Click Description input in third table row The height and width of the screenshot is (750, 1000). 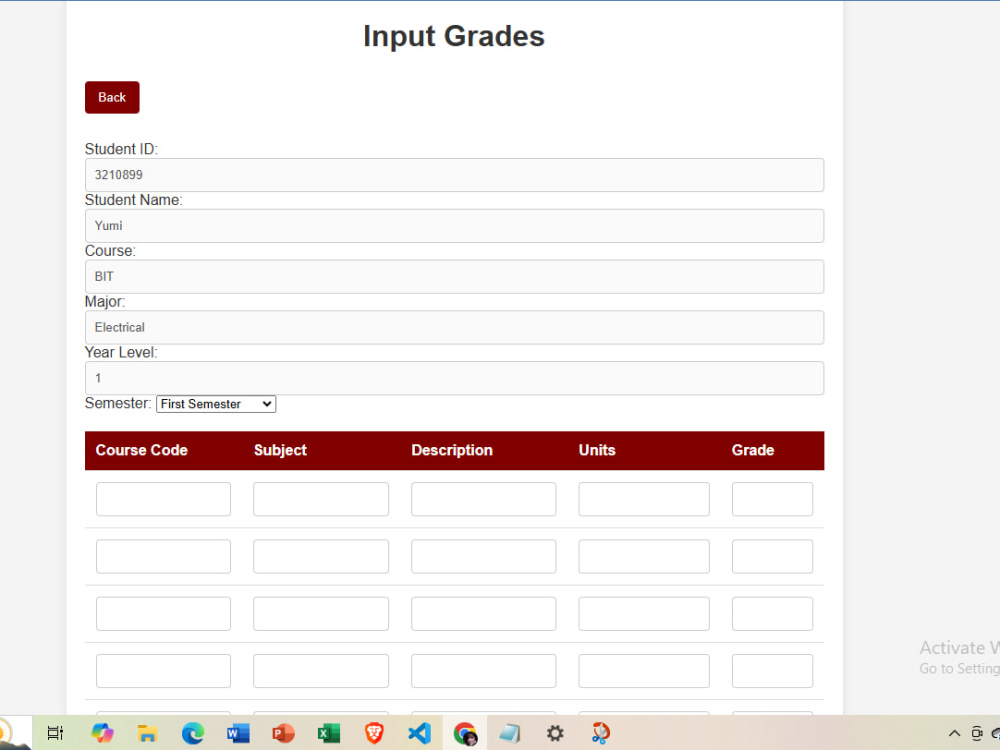point(483,614)
